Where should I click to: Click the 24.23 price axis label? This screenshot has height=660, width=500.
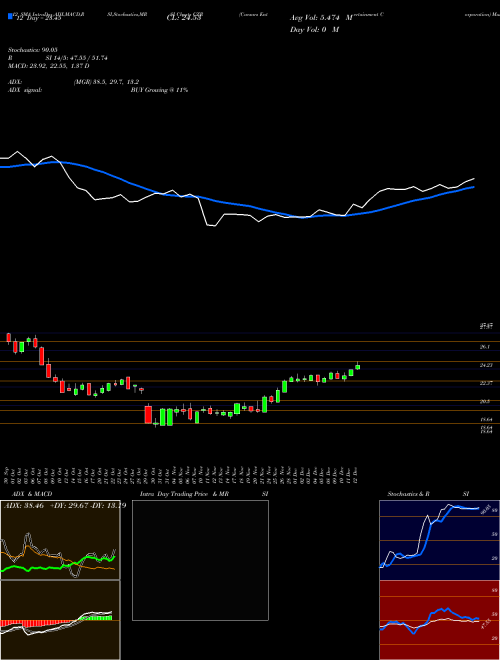coord(486,365)
